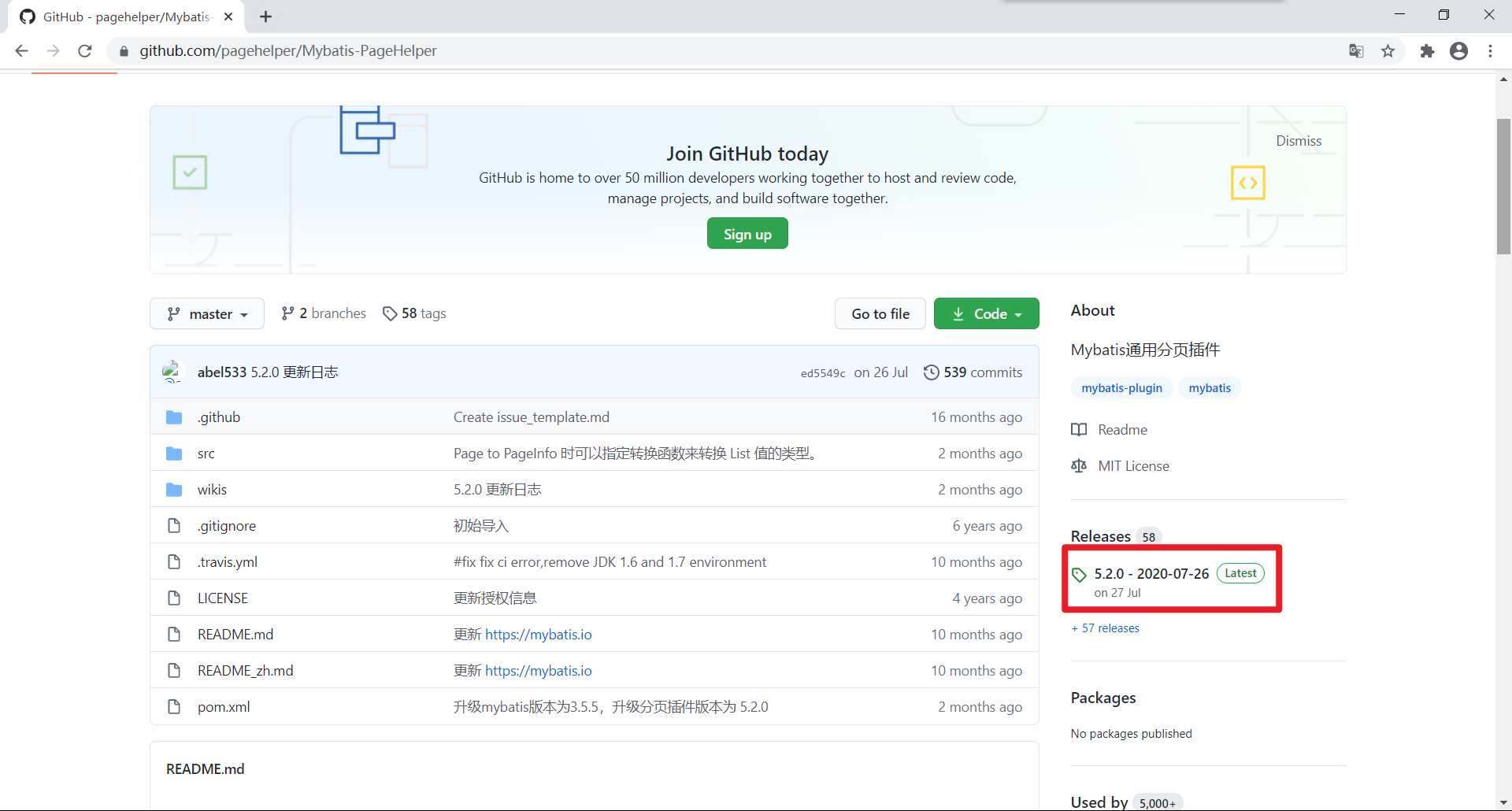The width and height of the screenshot is (1512, 811).
Task: Click the .travis.yml file icon
Action: (x=174, y=562)
